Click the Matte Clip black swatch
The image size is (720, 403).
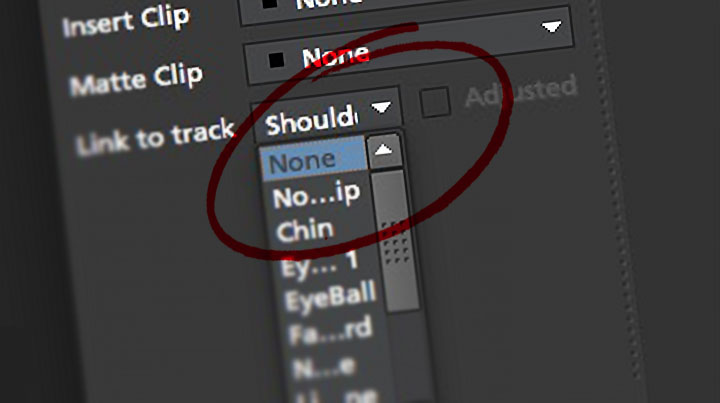(x=276, y=60)
